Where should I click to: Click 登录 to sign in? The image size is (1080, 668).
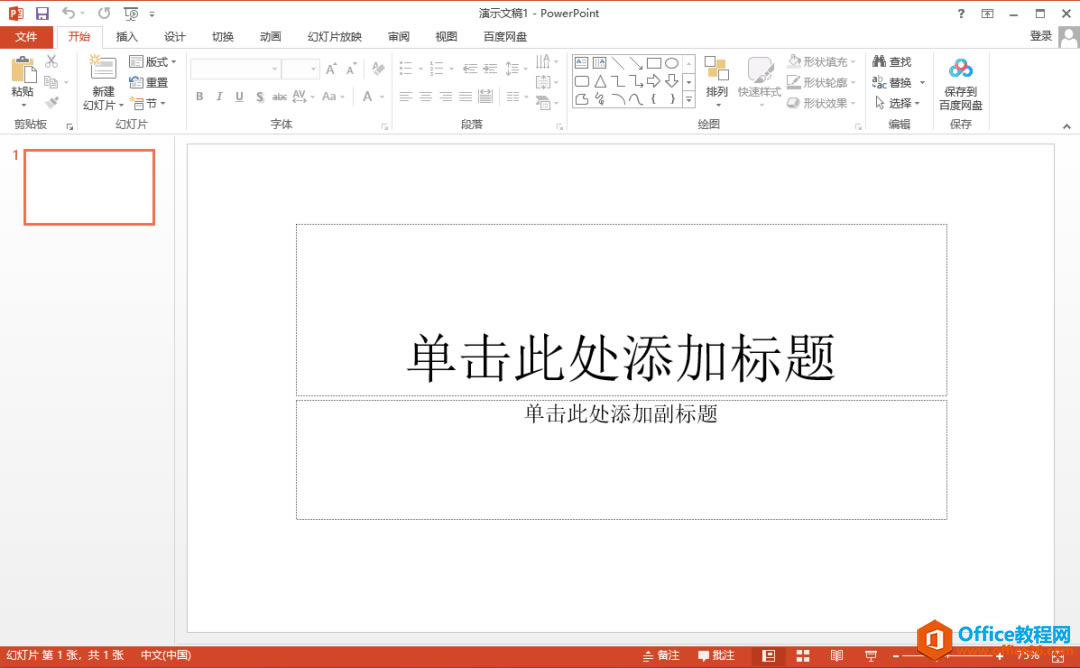coord(1040,36)
